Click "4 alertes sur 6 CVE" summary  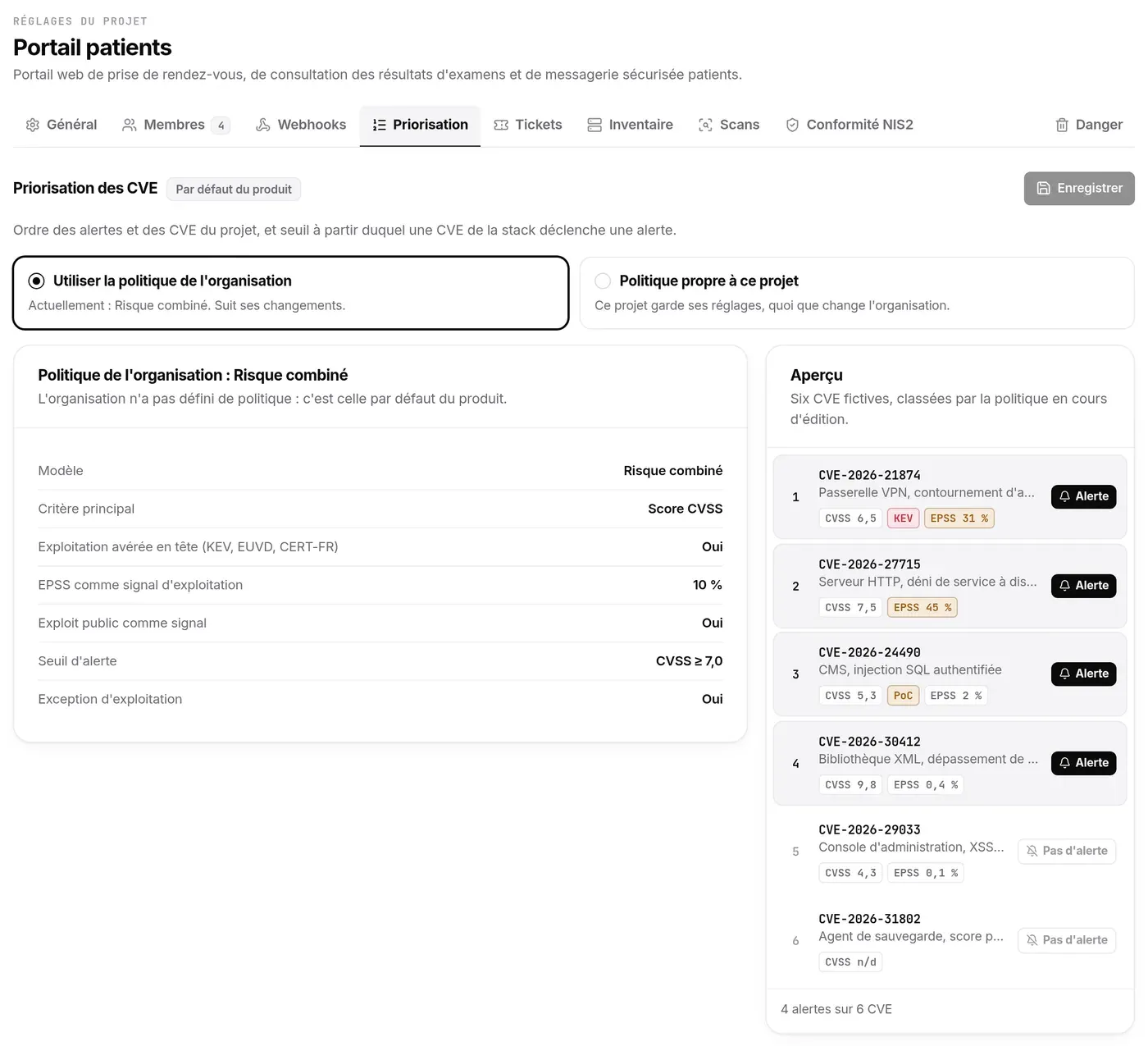point(836,1009)
